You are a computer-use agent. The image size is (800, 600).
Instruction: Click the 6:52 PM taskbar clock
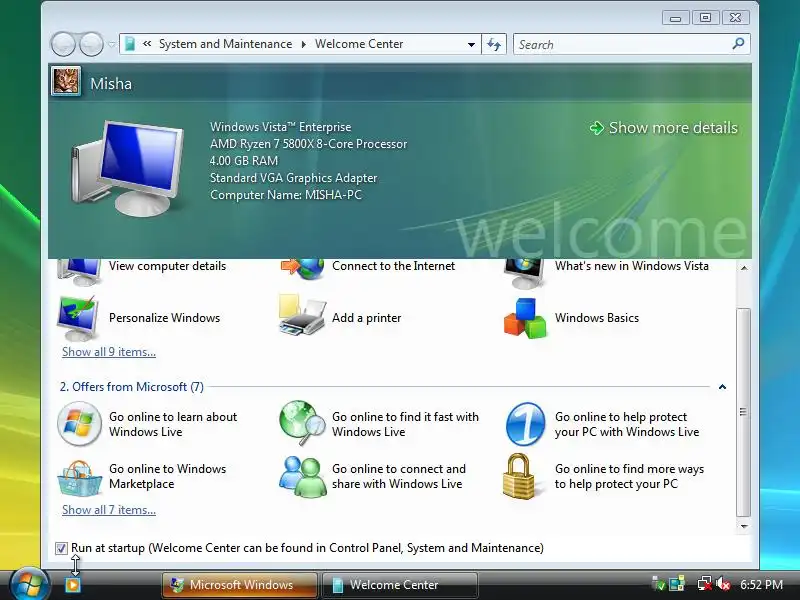click(761, 585)
